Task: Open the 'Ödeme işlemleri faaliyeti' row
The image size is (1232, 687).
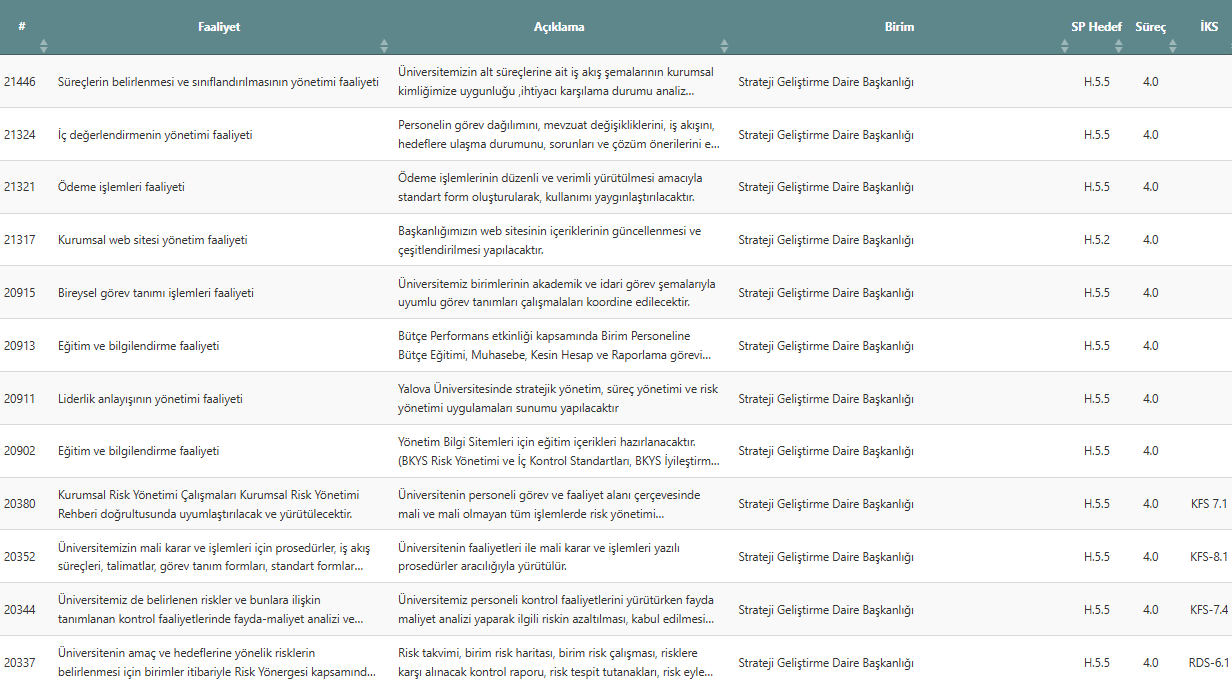Action: pos(121,187)
